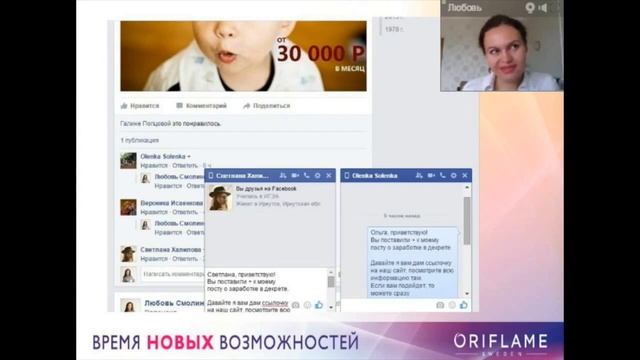This screenshot has width=640, height=360.
Task: Like Olenka Soleska's comment
Action: [x=154, y=165]
